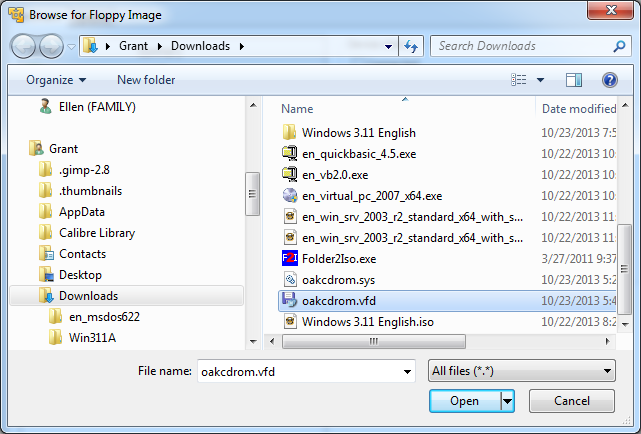This screenshot has width=641, height=434.
Task: Click the New folder button
Action: click(x=146, y=80)
